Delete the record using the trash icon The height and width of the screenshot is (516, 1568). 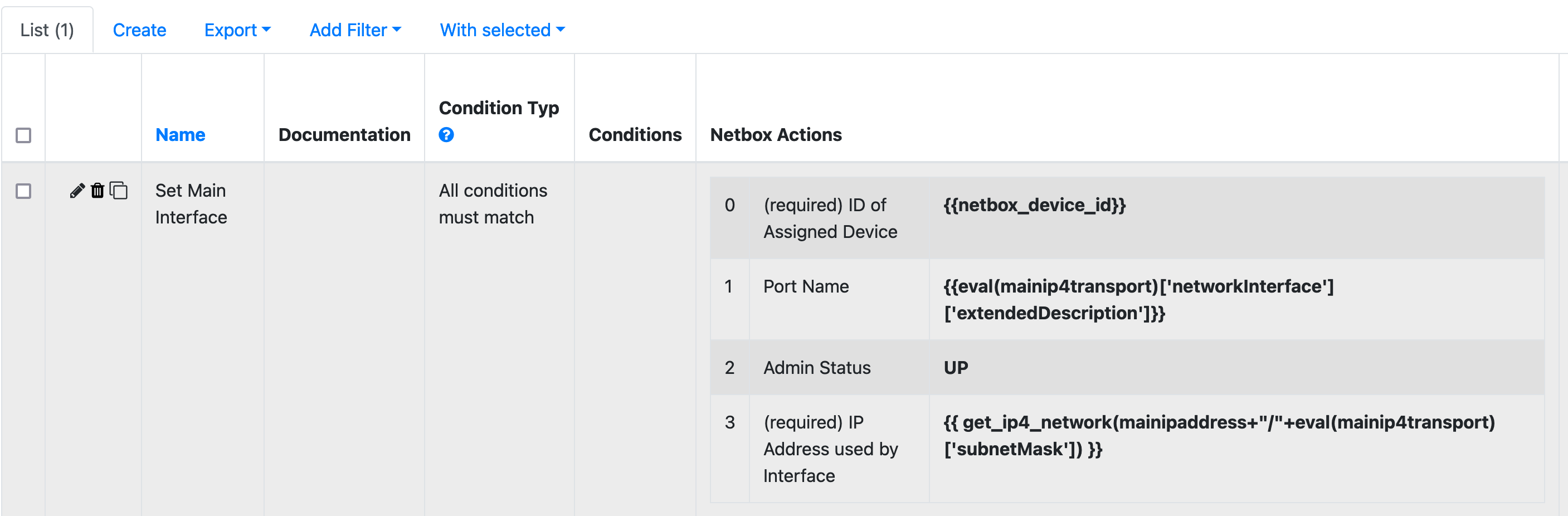click(x=98, y=191)
